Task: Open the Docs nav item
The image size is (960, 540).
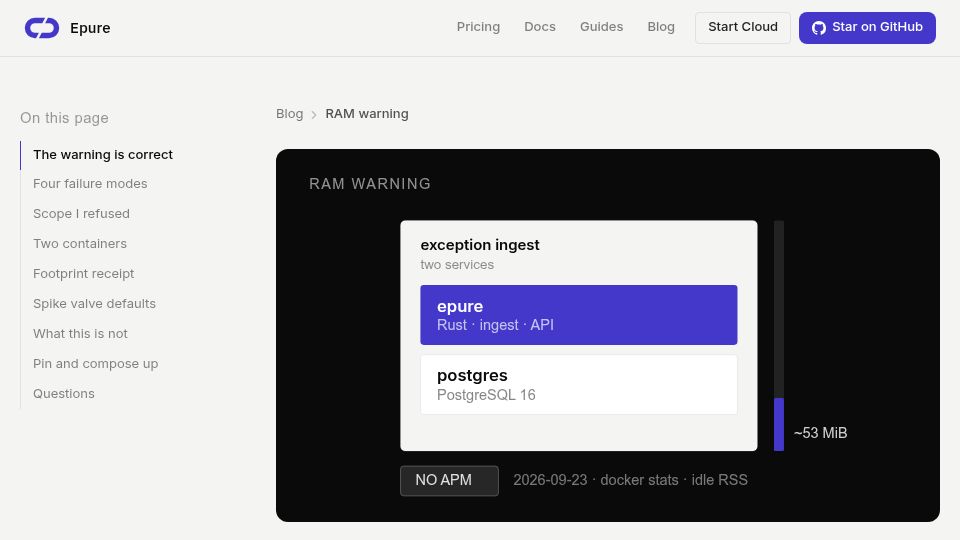Action: coord(540,27)
